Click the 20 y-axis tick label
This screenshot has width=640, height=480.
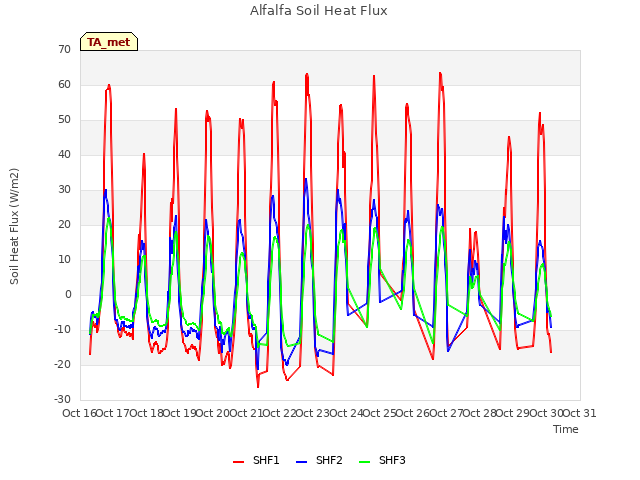pyautogui.click(x=64, y=224)
